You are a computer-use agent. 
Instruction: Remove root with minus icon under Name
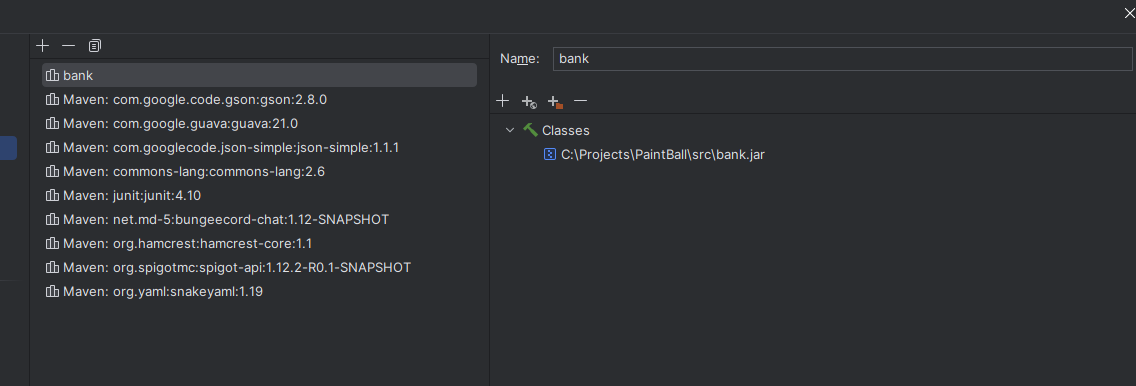pyautogui.click(x=580, y=101)
